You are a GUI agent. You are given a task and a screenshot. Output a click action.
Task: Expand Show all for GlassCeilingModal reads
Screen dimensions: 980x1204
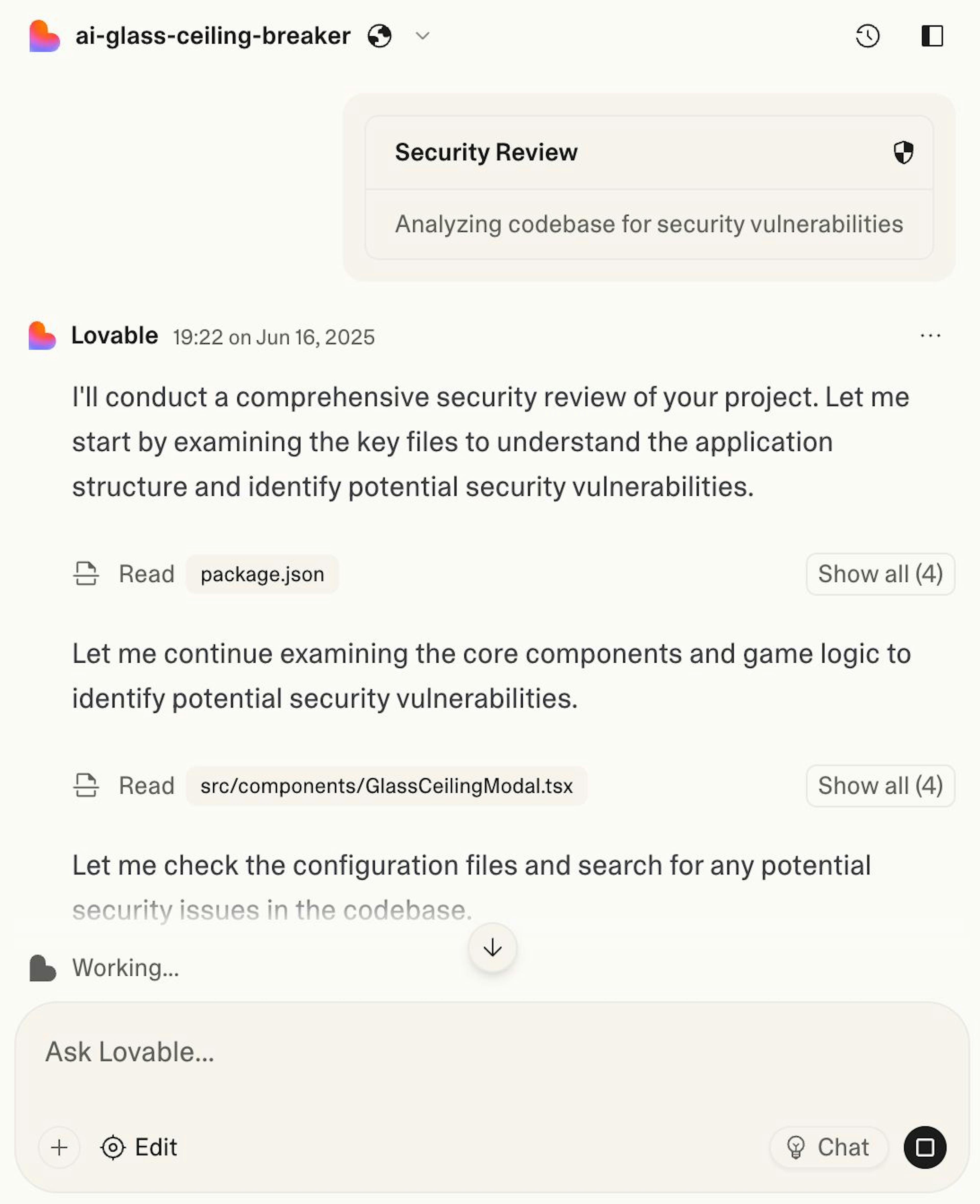881,785
